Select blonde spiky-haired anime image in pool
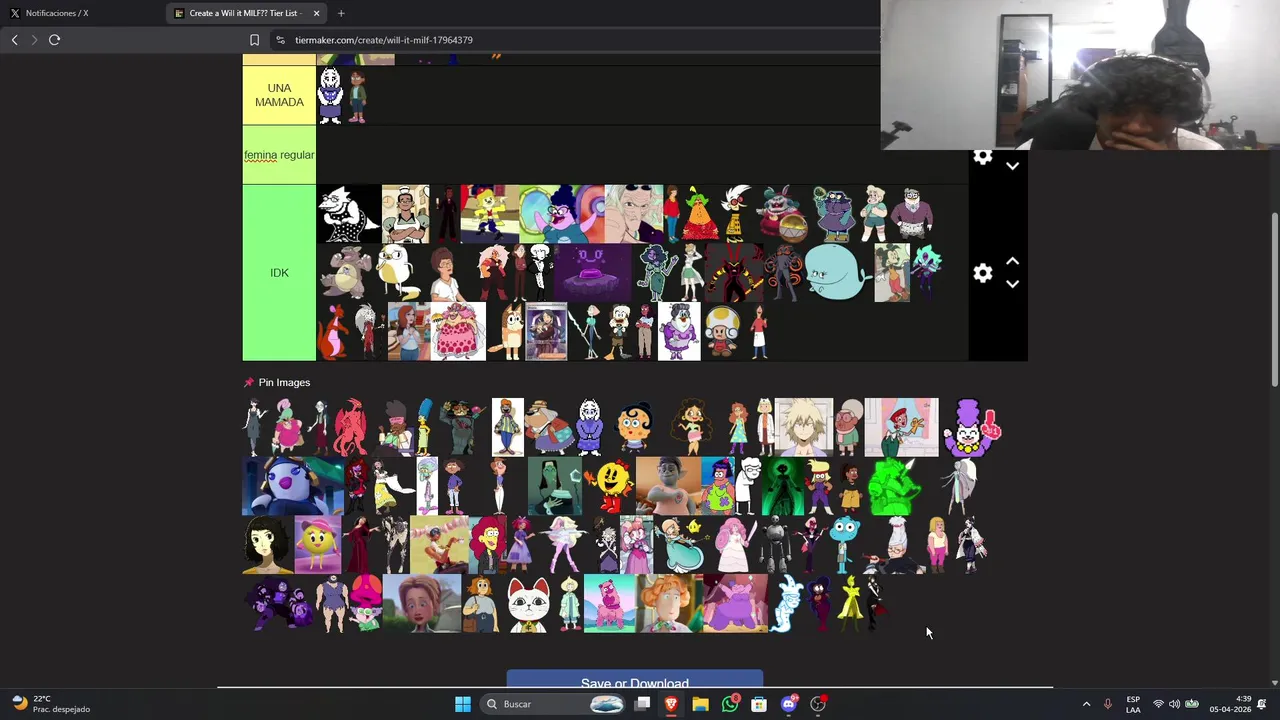 pos(803,427)
